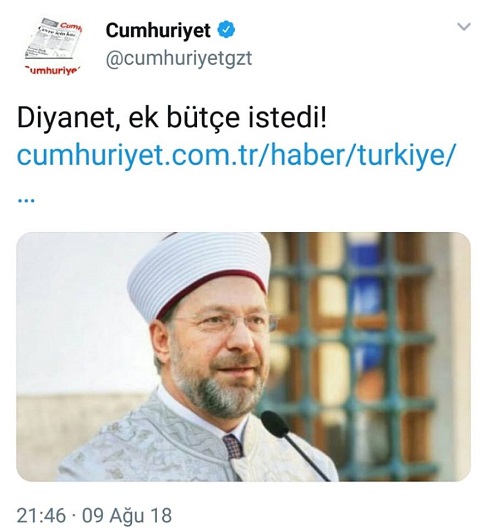Screen dimensions: 487x528
Task: Click the white turban in the photo
Action: point(200,273)
